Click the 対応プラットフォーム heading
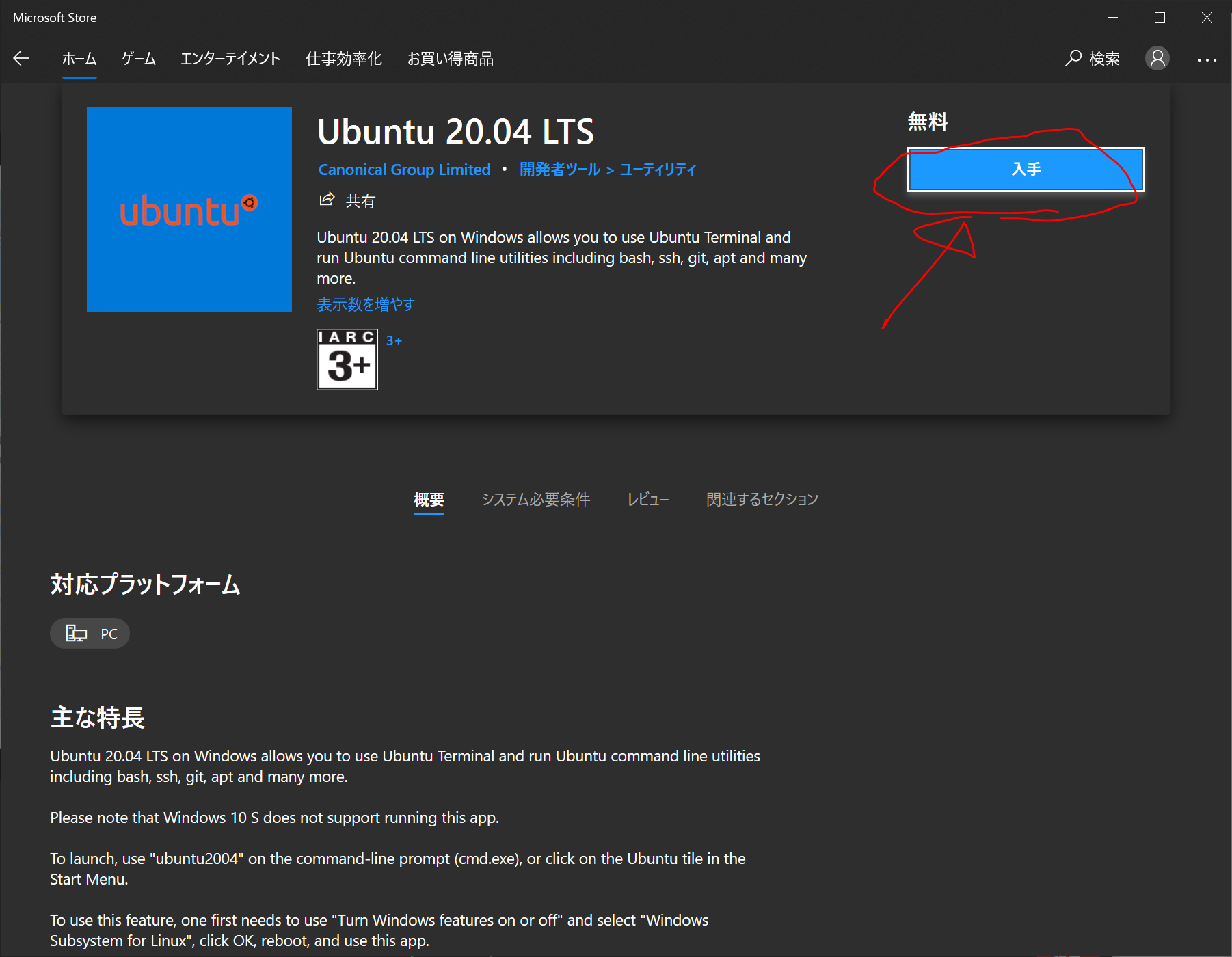This screenshot has height=957, width=1232. (x=145, y=584)
